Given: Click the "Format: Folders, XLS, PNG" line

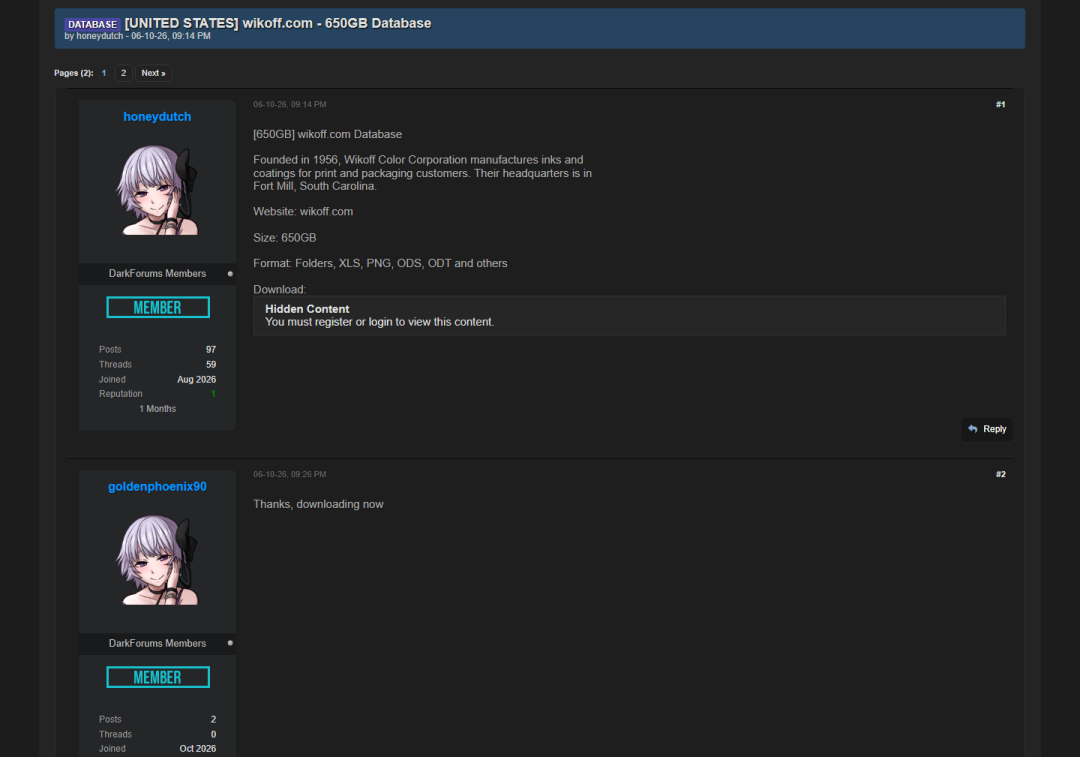Looking at the screenshot, I should (380, 263).
